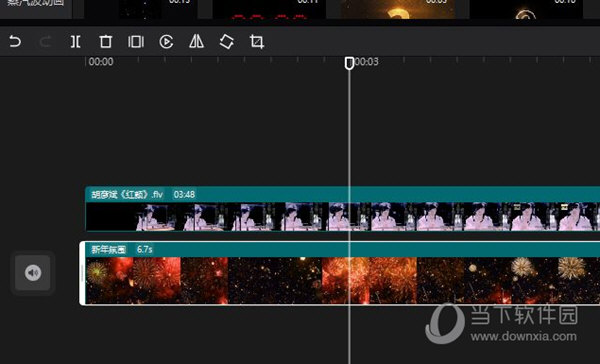Undo the last edit with the back arrow
Viewport: 600px width, 364px height.
15,41
